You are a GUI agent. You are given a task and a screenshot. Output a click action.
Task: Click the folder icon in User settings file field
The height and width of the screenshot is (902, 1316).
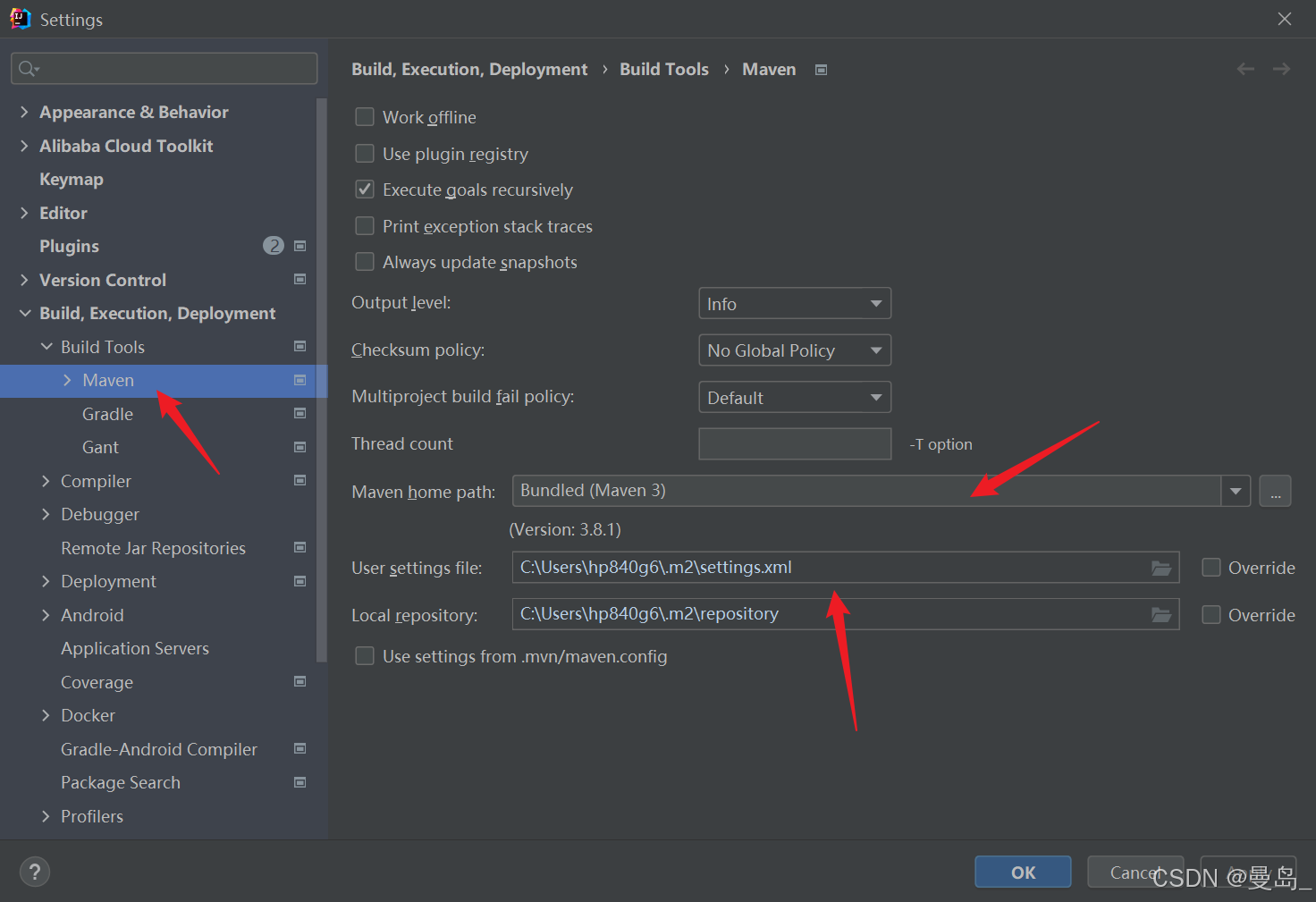coord(1160,568)
